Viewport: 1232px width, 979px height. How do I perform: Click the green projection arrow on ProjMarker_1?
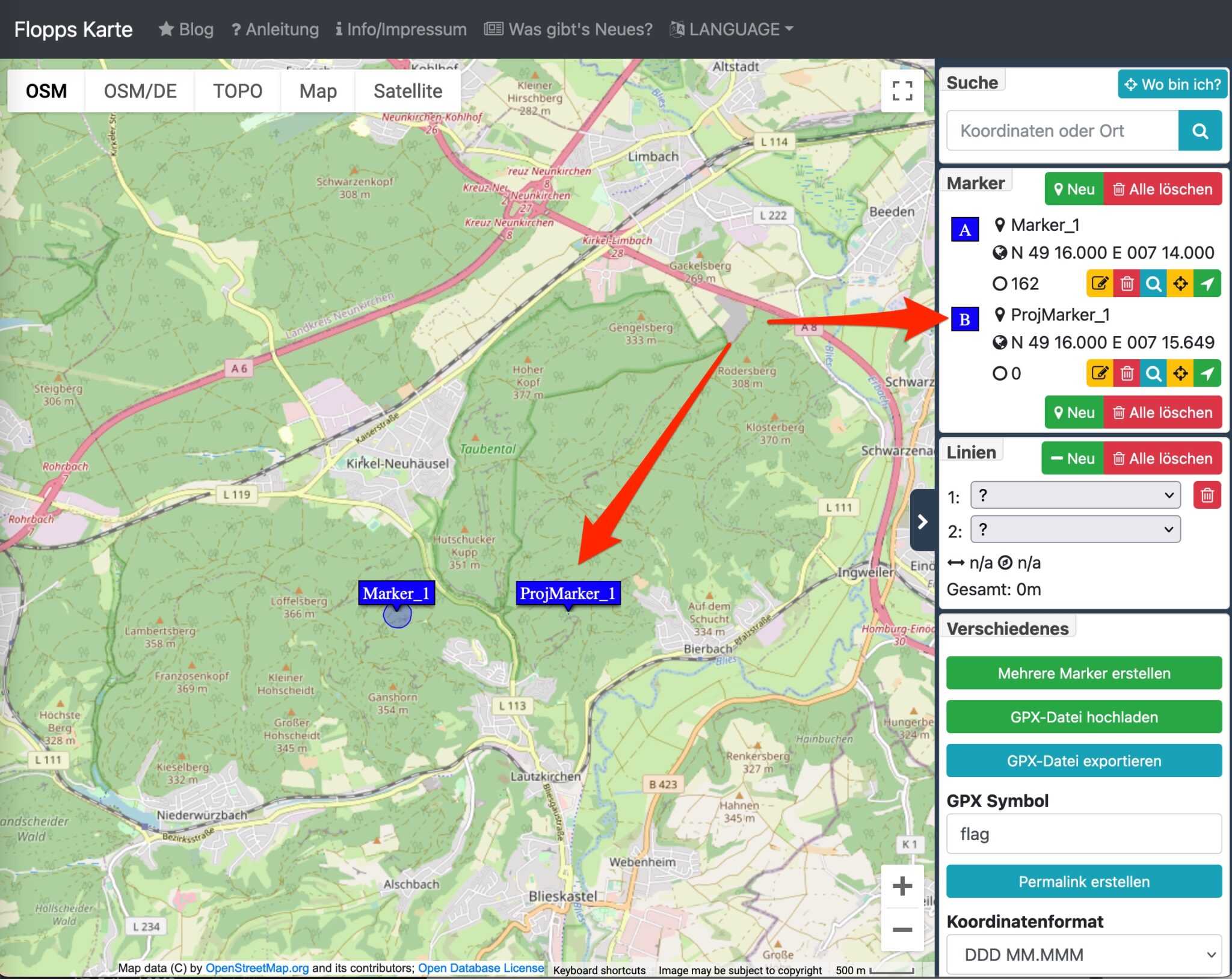1207,373
